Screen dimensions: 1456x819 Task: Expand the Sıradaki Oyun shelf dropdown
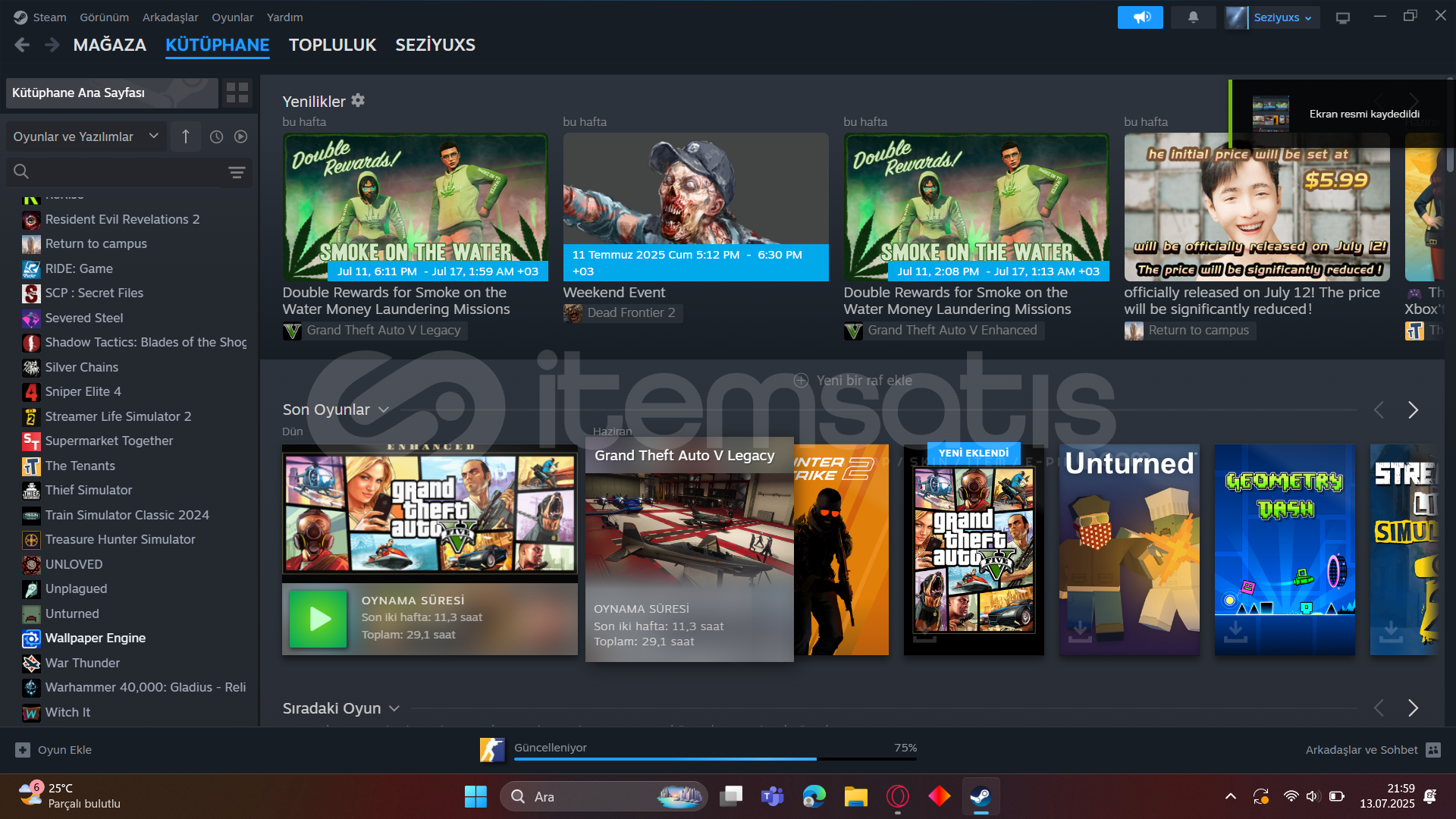click(394, 708)
